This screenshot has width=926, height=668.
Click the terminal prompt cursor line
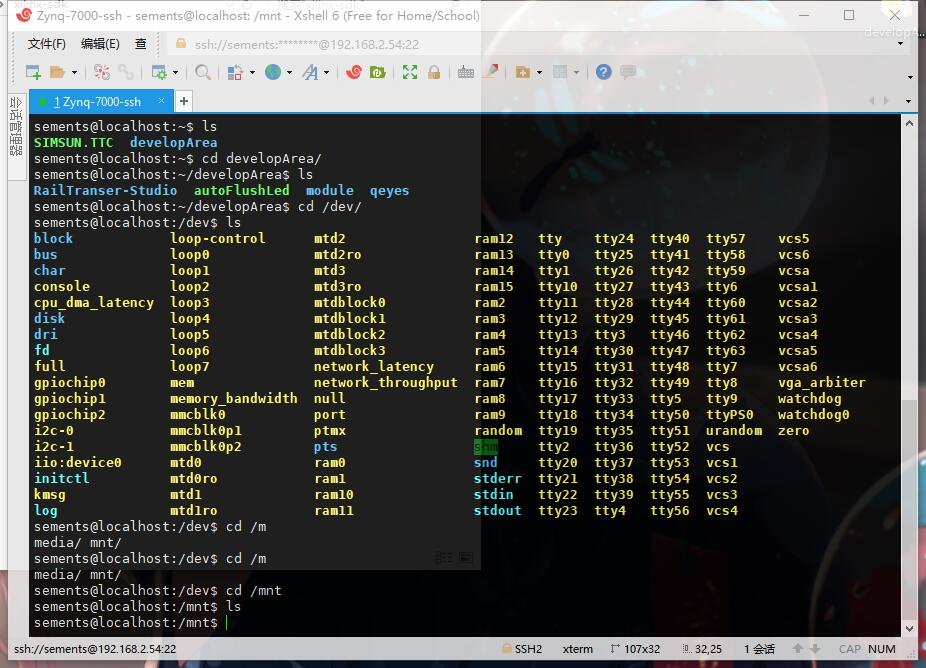click(131, 623)
